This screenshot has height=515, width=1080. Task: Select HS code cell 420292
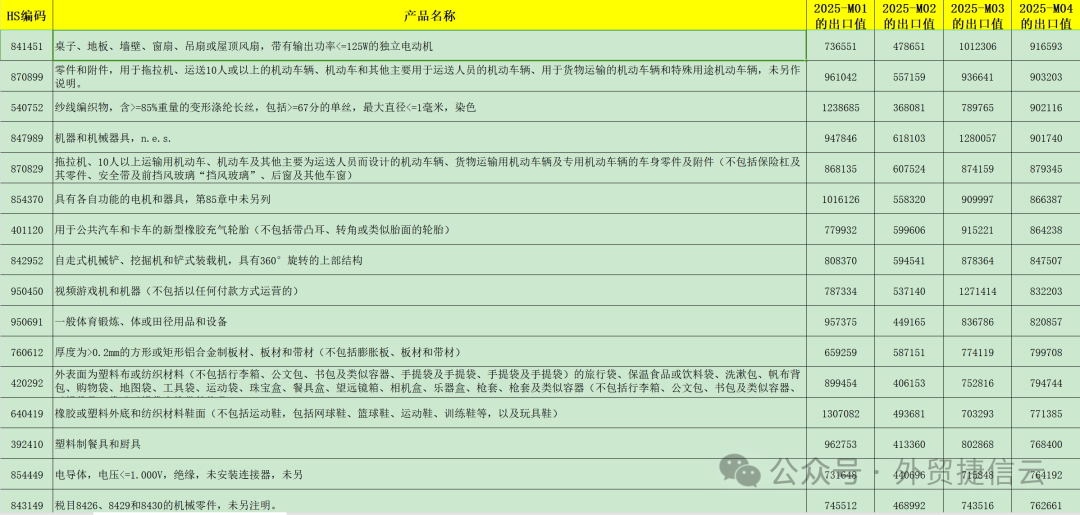[x=26, y=382]
